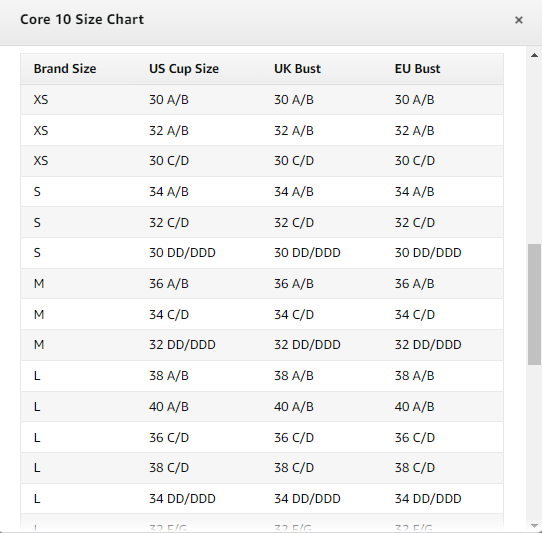542x533 pixels.
Task: Select the M cell in the 32 DD/DDD row
Action: (x=39, y=345)
